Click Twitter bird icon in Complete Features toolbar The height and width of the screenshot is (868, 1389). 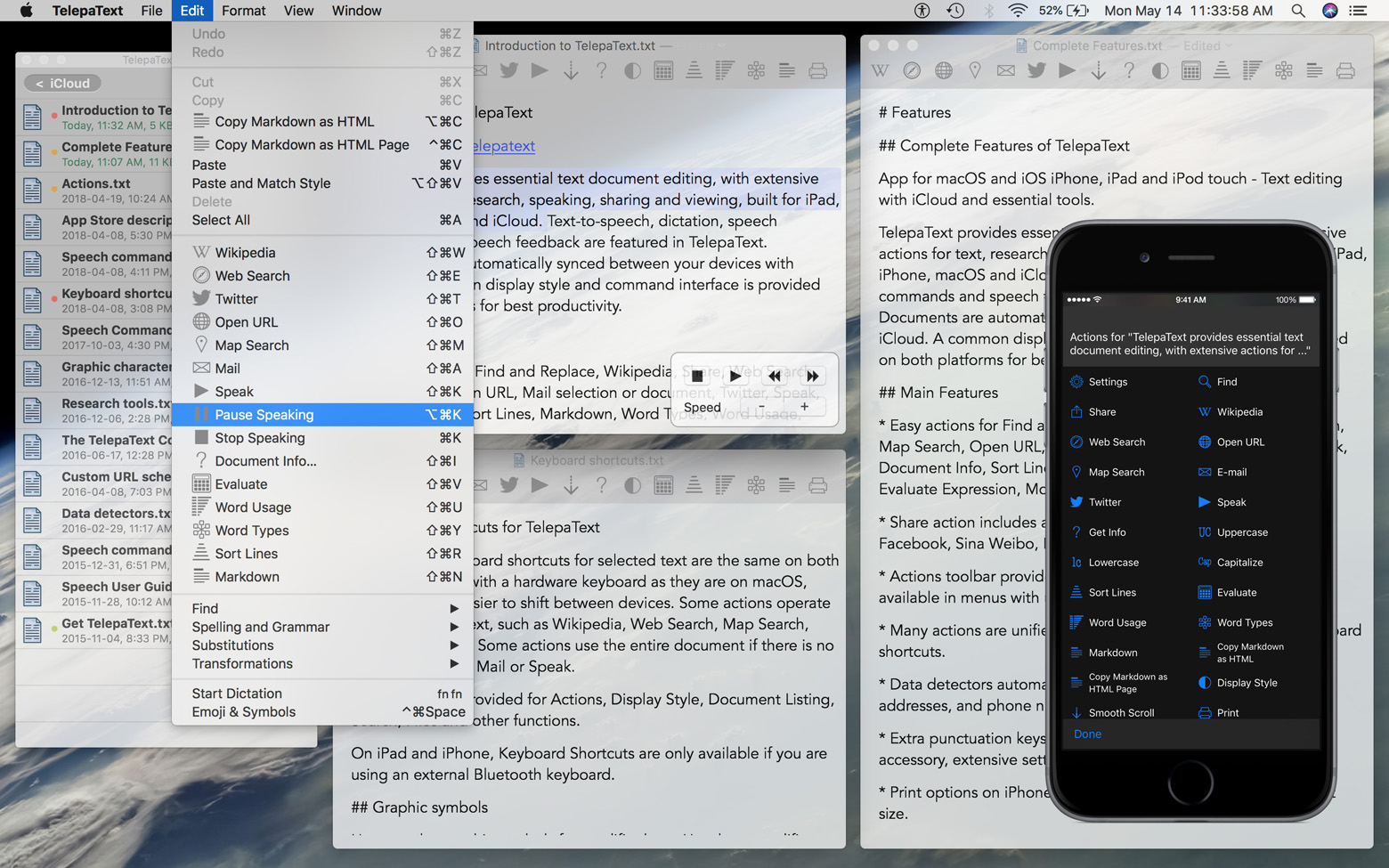coord(1037,70)
